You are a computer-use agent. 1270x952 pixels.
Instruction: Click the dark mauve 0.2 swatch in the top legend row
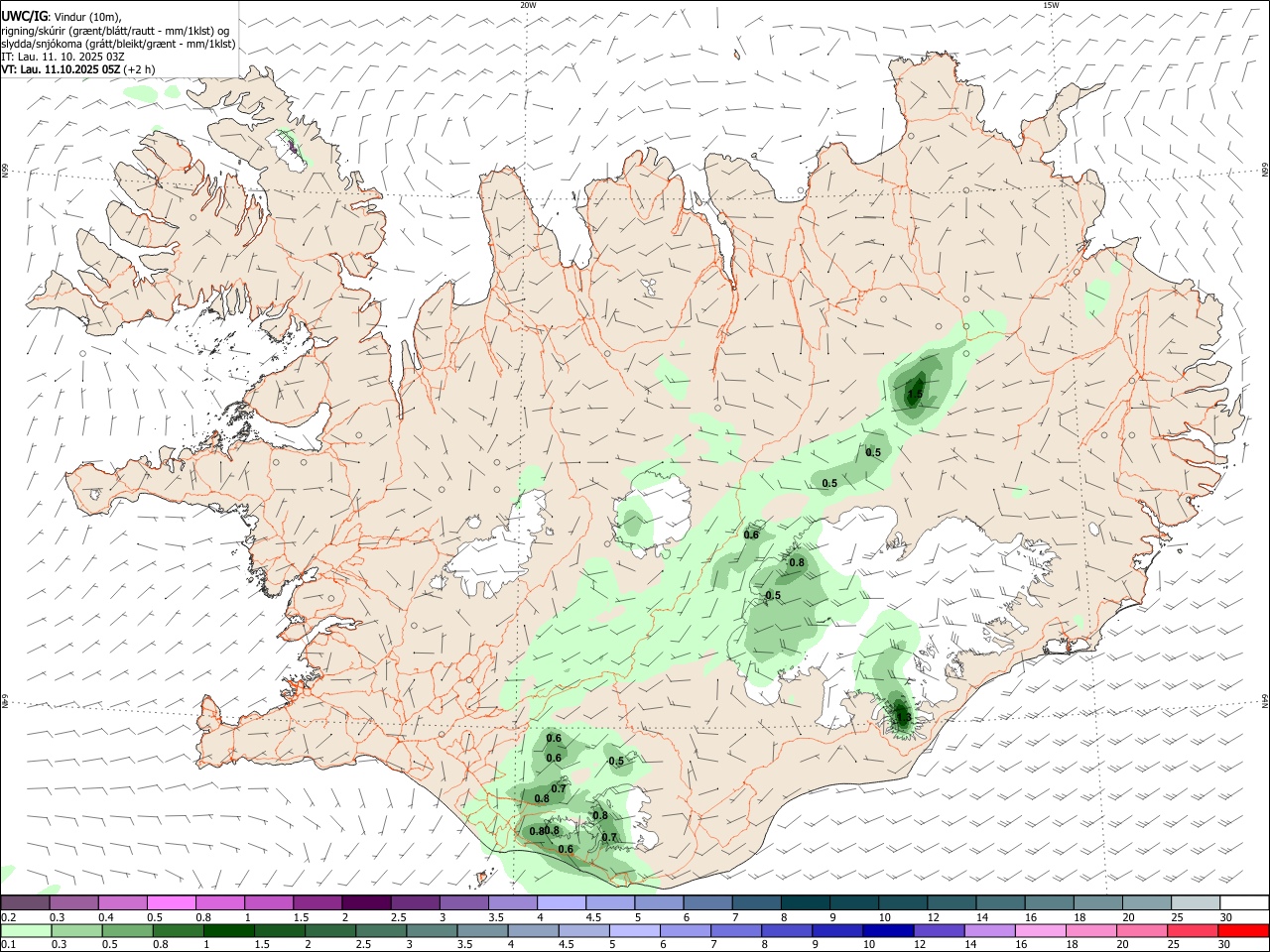(x=25, y=903)
